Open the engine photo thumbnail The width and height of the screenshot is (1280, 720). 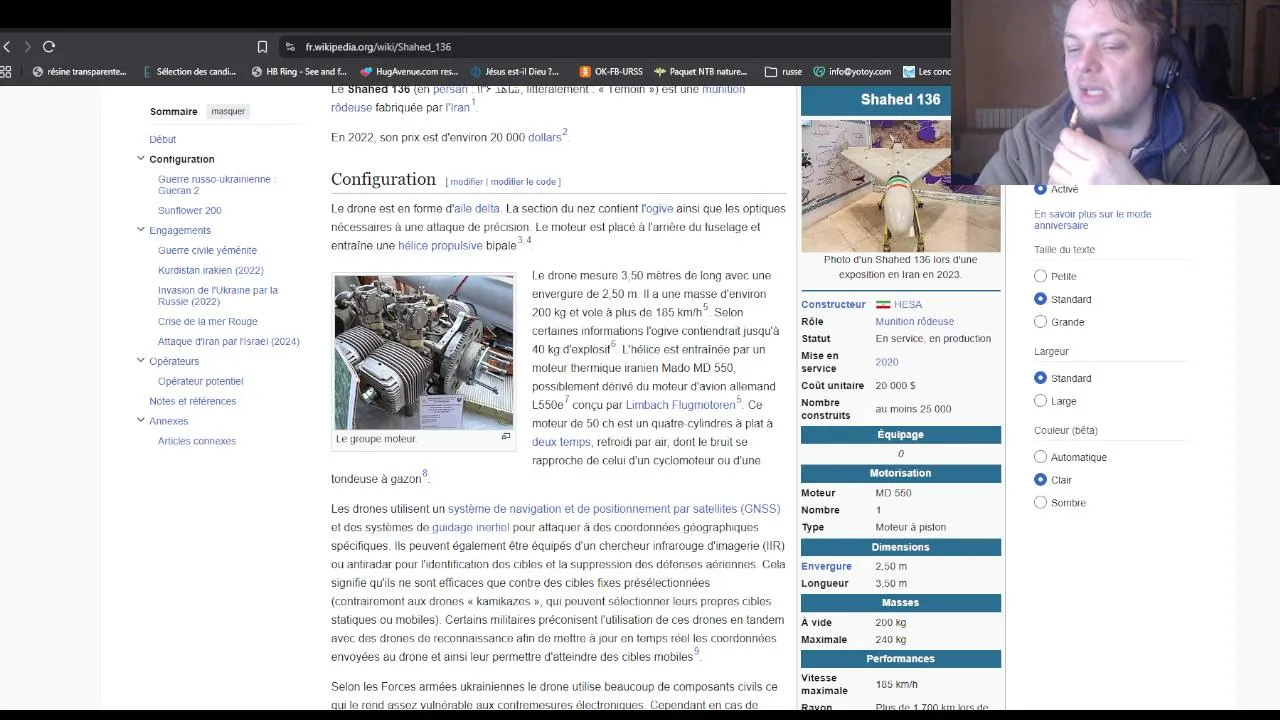coord(424,352)
